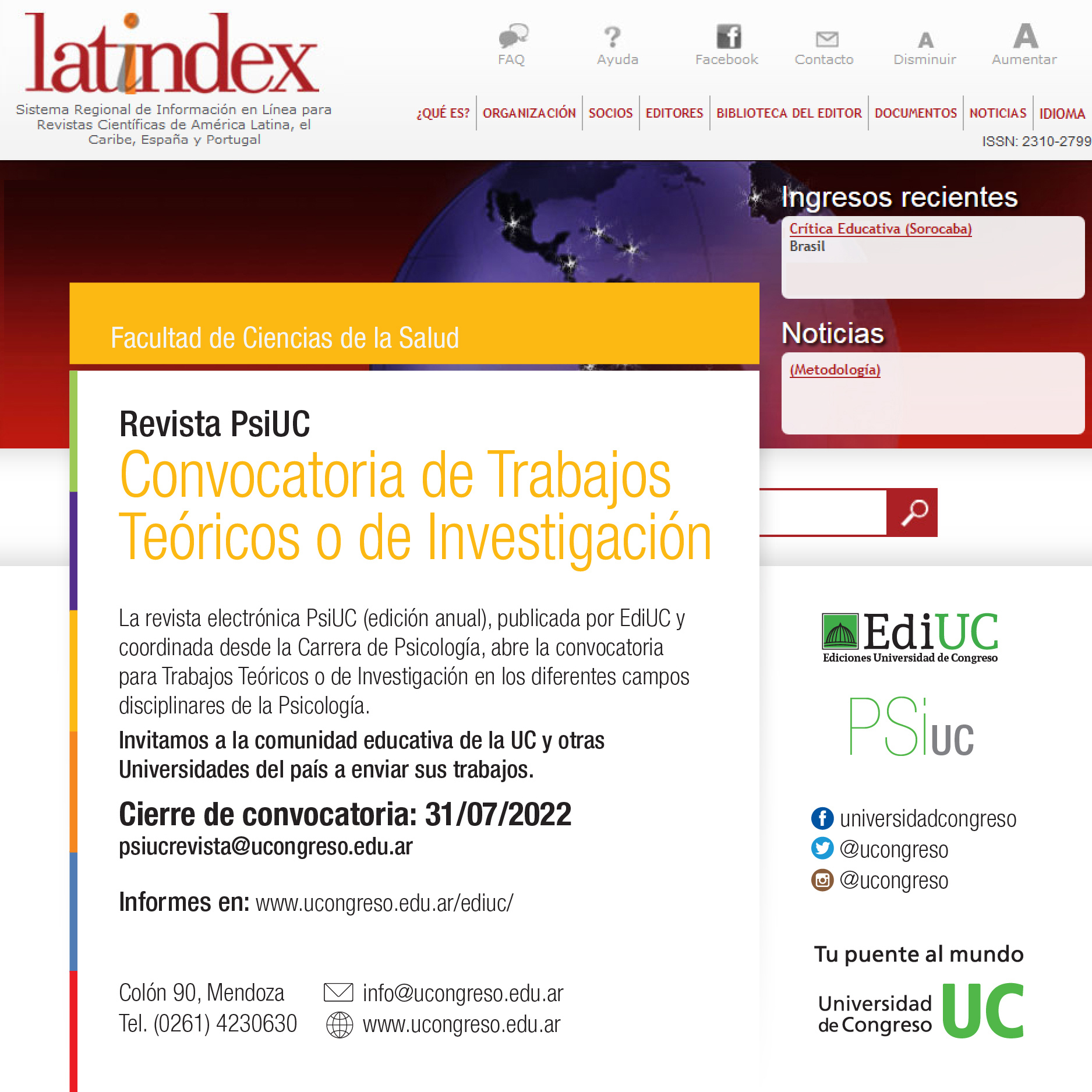Click the Noticias section heading
Screen dimensions: 1092x1092
[x=832, y=333]
